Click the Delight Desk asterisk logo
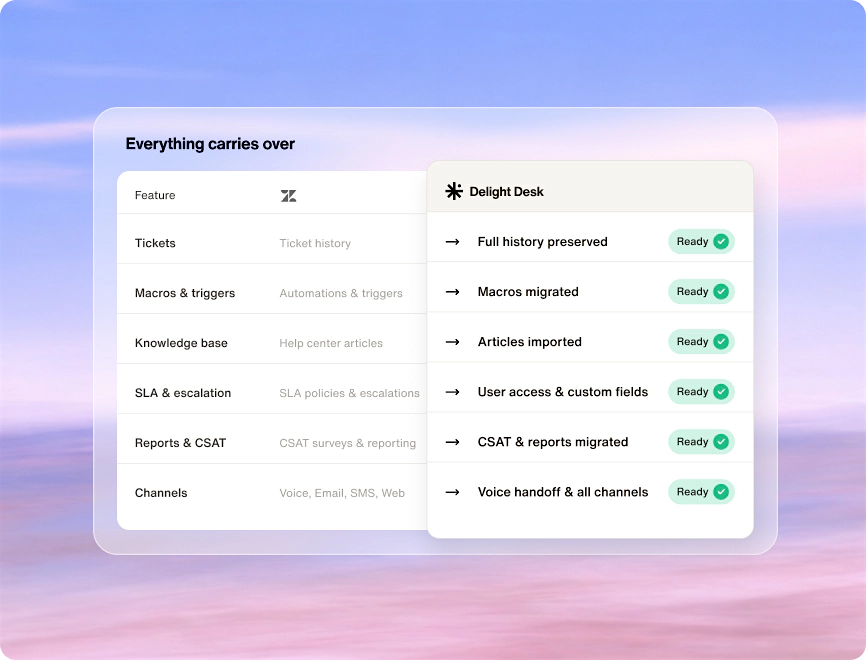This screenshot has width=866, height=660. point(454,191)
